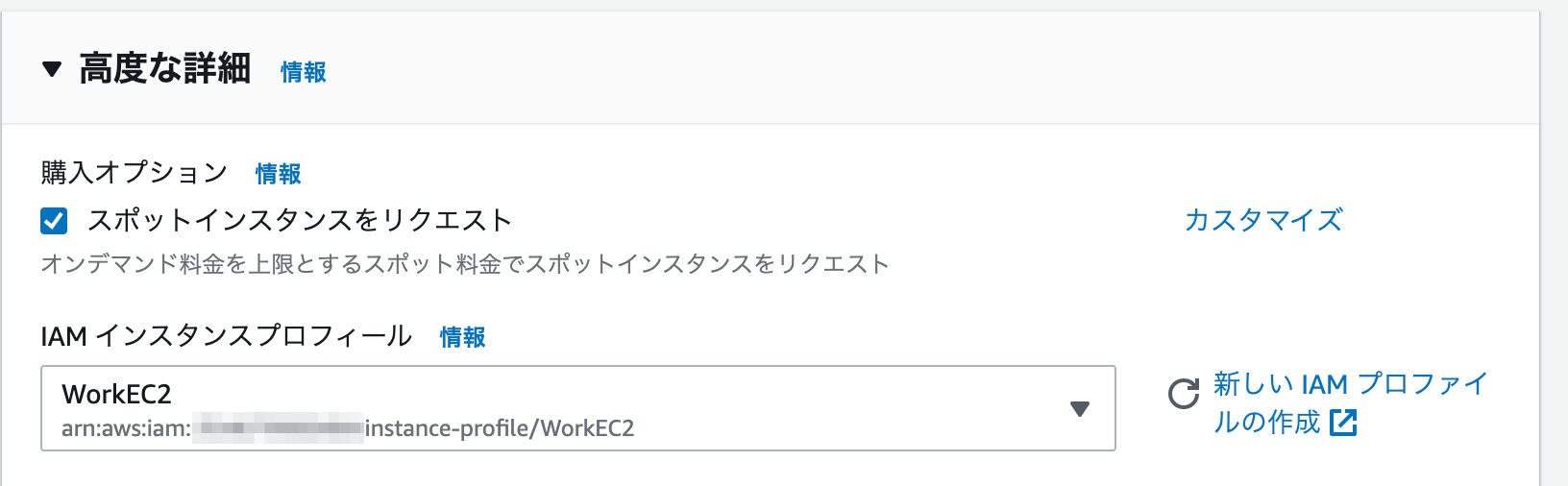Open the カスタマイズ link
The width and height of the screenshot is (1568, 486).
coord(1263,220)
